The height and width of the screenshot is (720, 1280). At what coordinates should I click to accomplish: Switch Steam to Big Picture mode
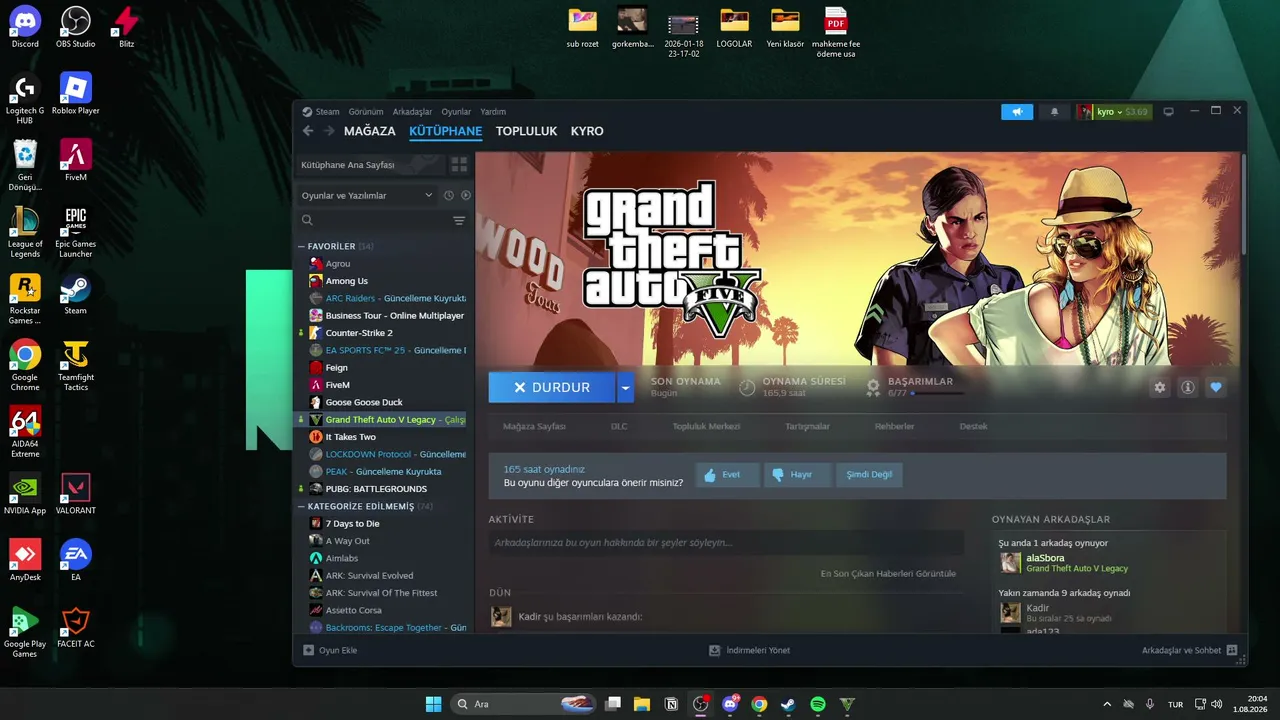[1168, 112]
